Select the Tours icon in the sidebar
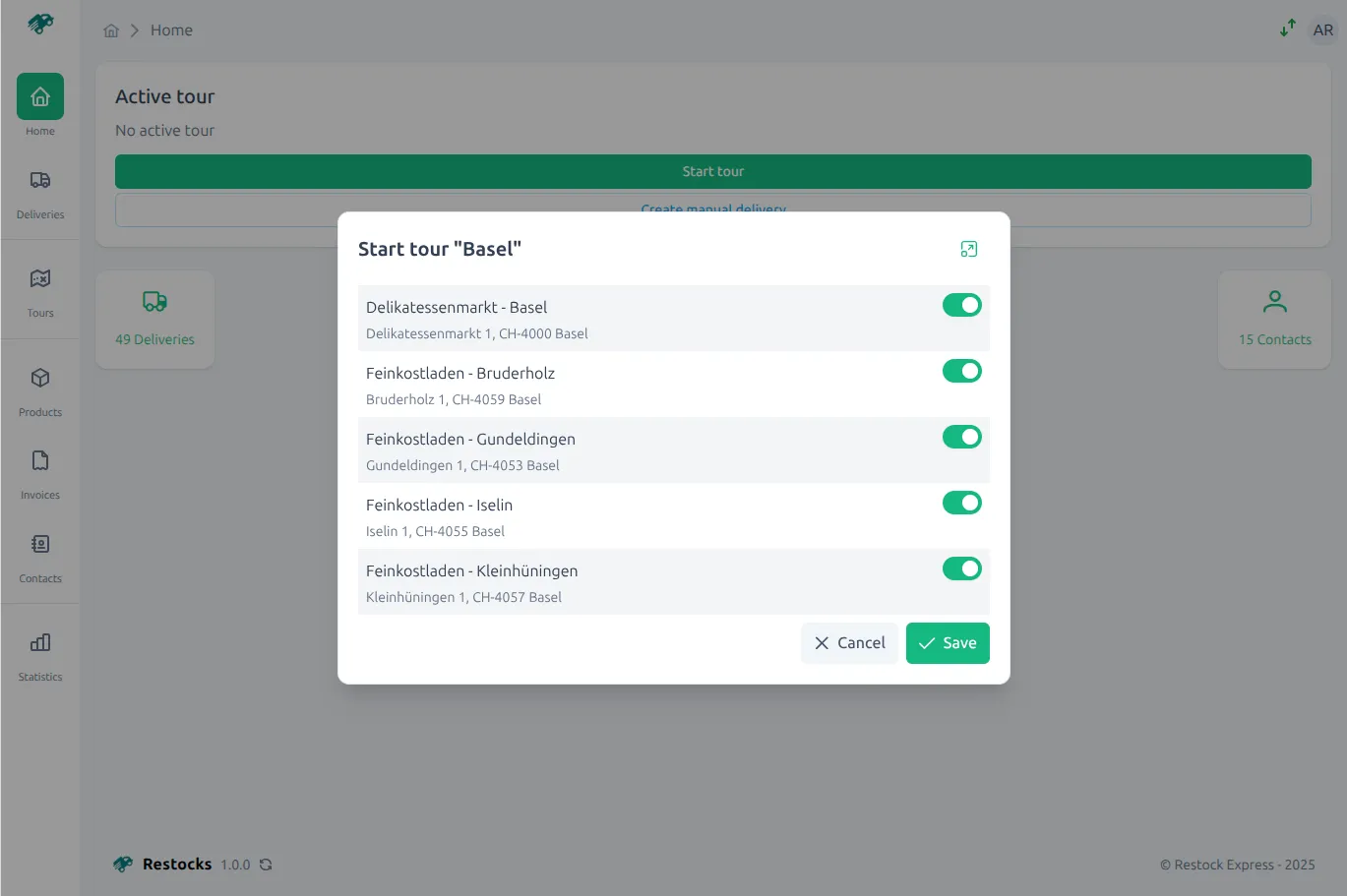 (39, 290)
